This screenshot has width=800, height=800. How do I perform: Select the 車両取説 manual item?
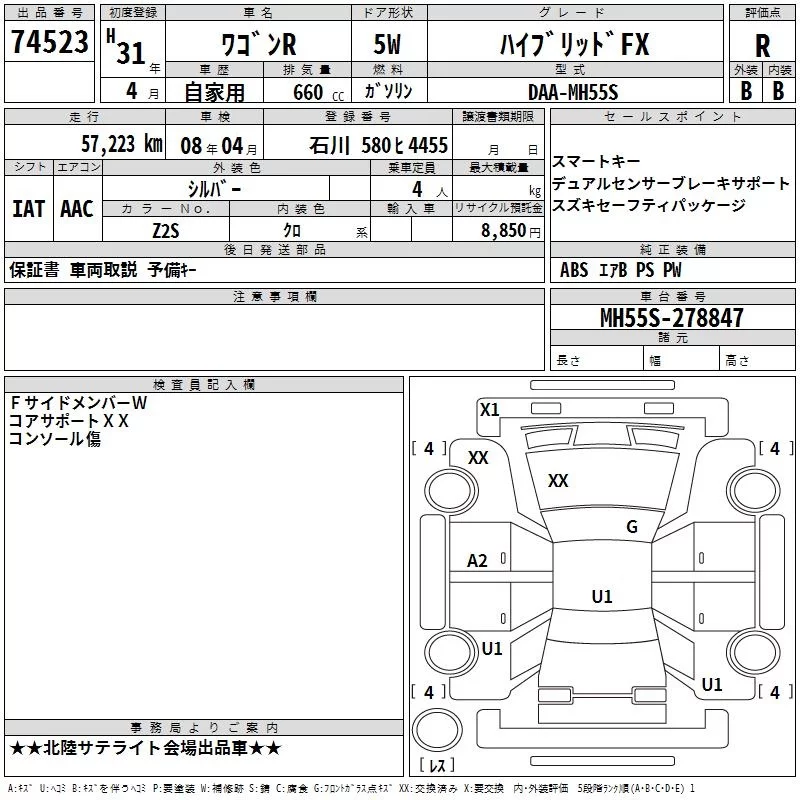click(104, 269)
